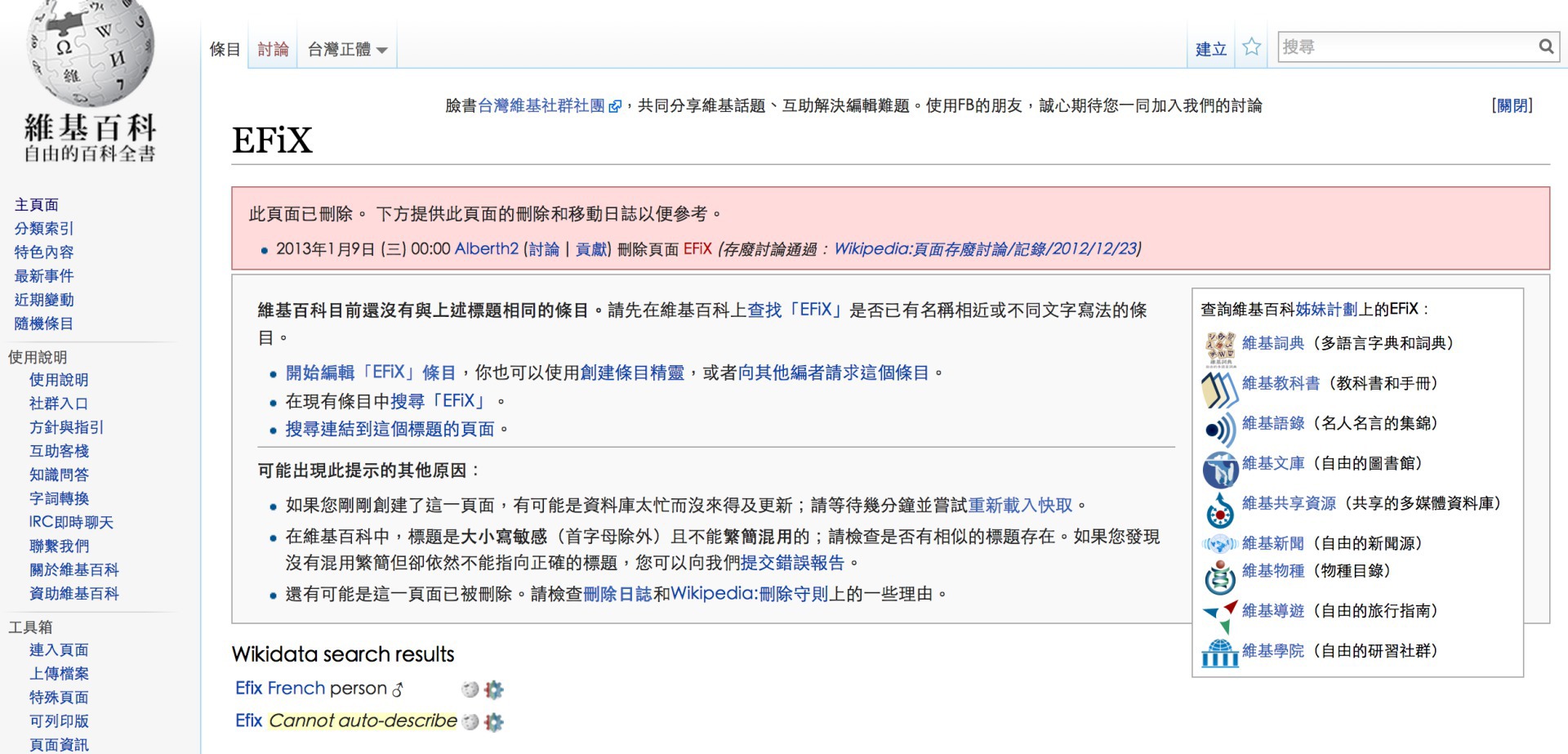Open the 貢獻 link in deletion log
The height and width of the screenshot is (754, 1568).
(590, 248)
